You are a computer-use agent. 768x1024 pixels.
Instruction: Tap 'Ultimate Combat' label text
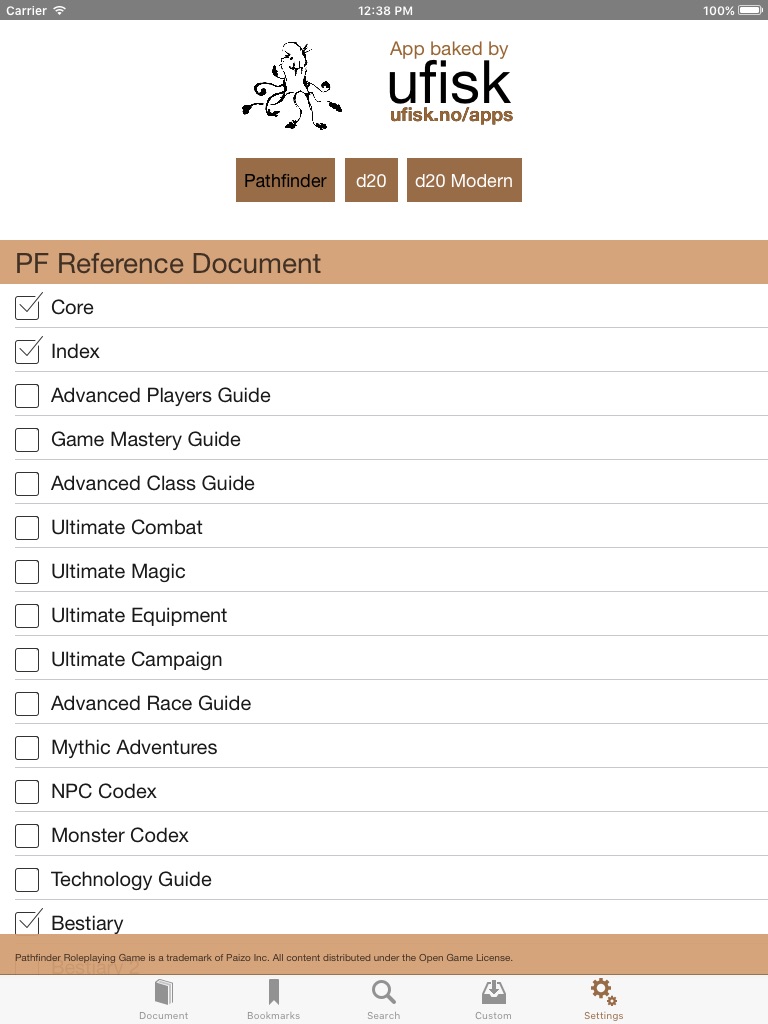point(127,527)
